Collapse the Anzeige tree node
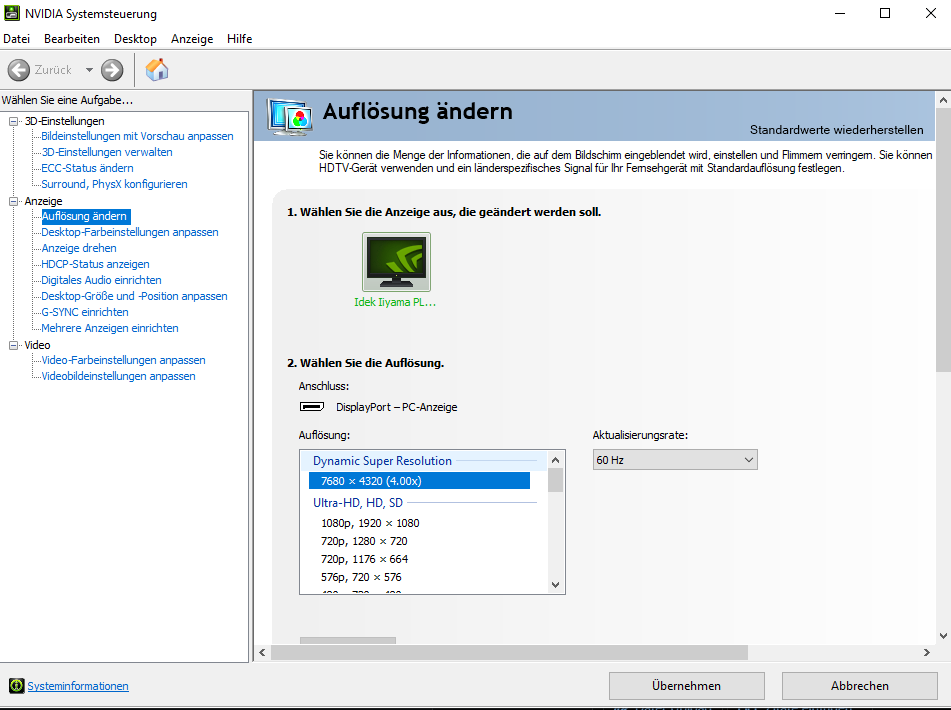This screenshot has width=951, height=710. pos(13,201)
